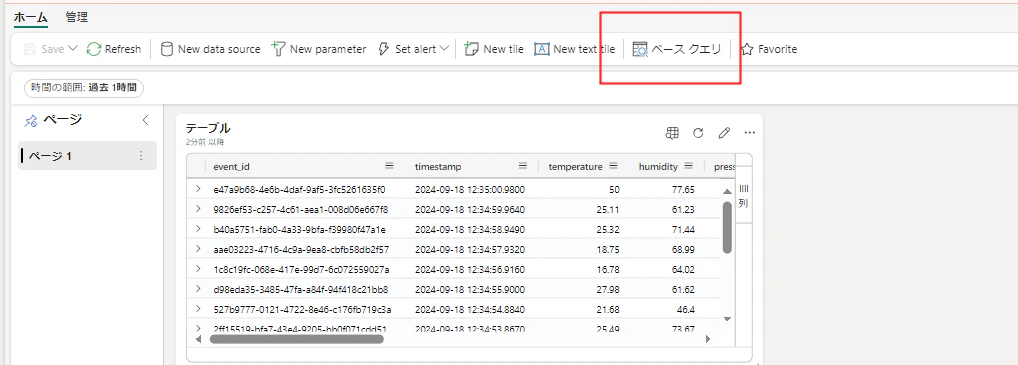1018x365 pixels.
Task: Open timestamp column menu icon
Action: pos(523,166)
